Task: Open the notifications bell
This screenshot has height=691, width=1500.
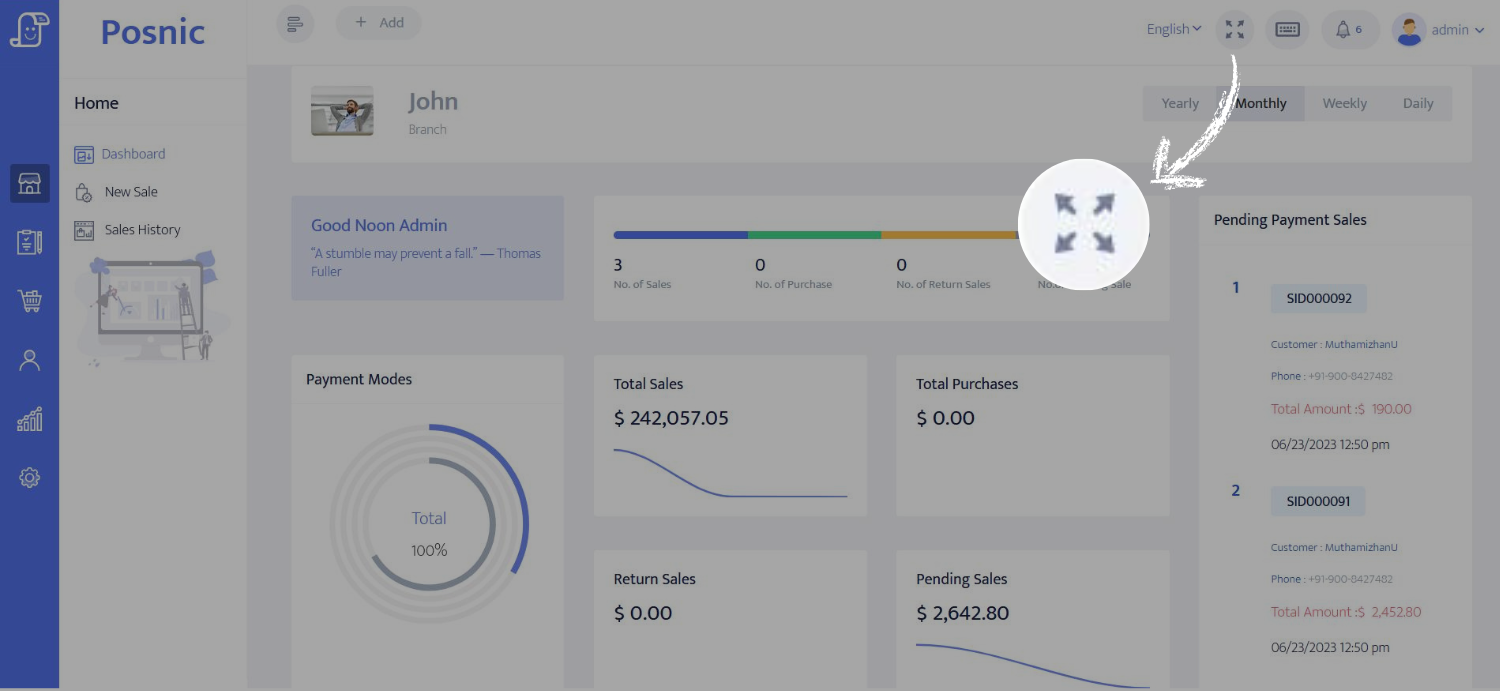Action: pos(1348,29)
